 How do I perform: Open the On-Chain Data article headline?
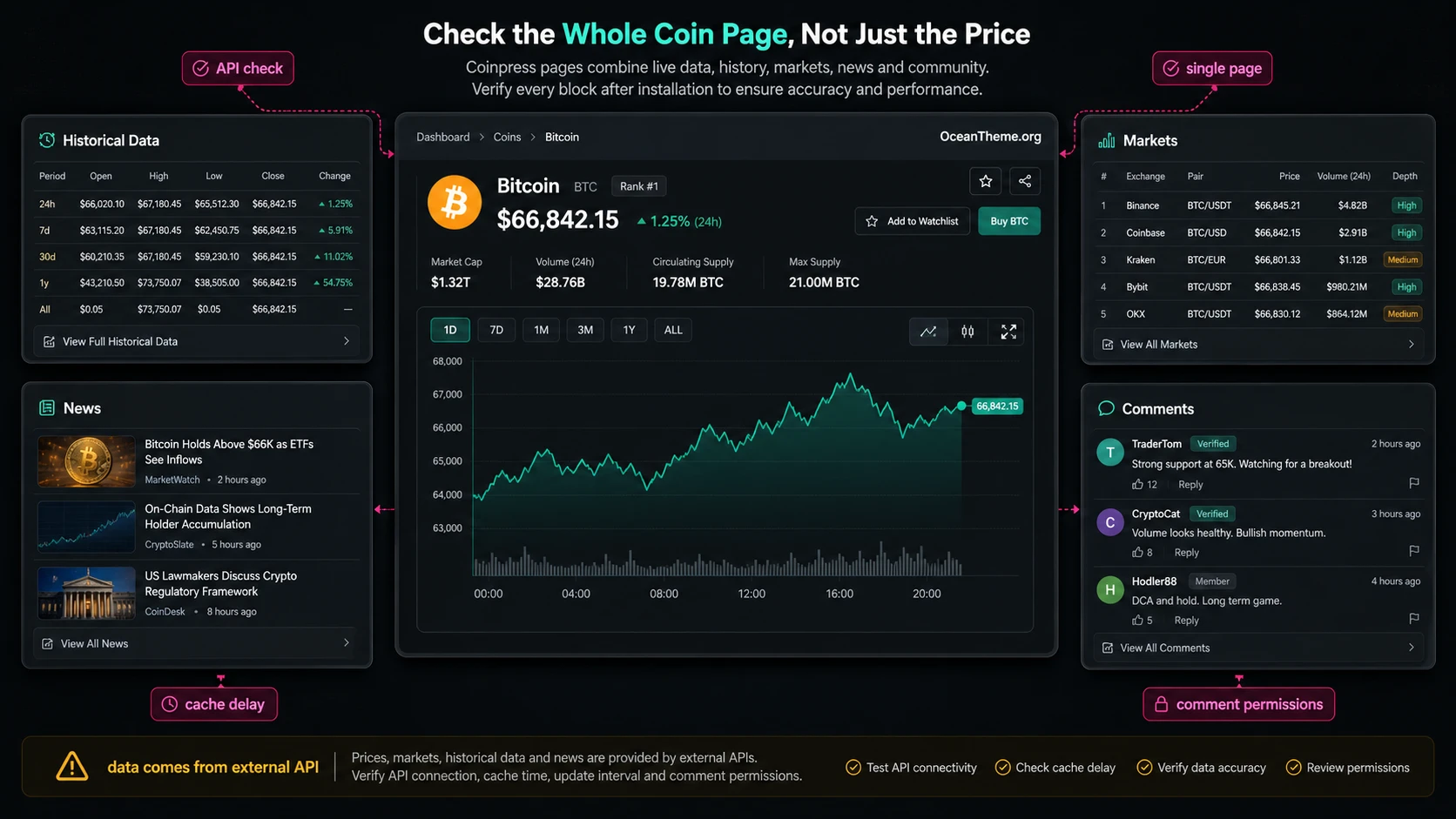click(x=228, y=516)
